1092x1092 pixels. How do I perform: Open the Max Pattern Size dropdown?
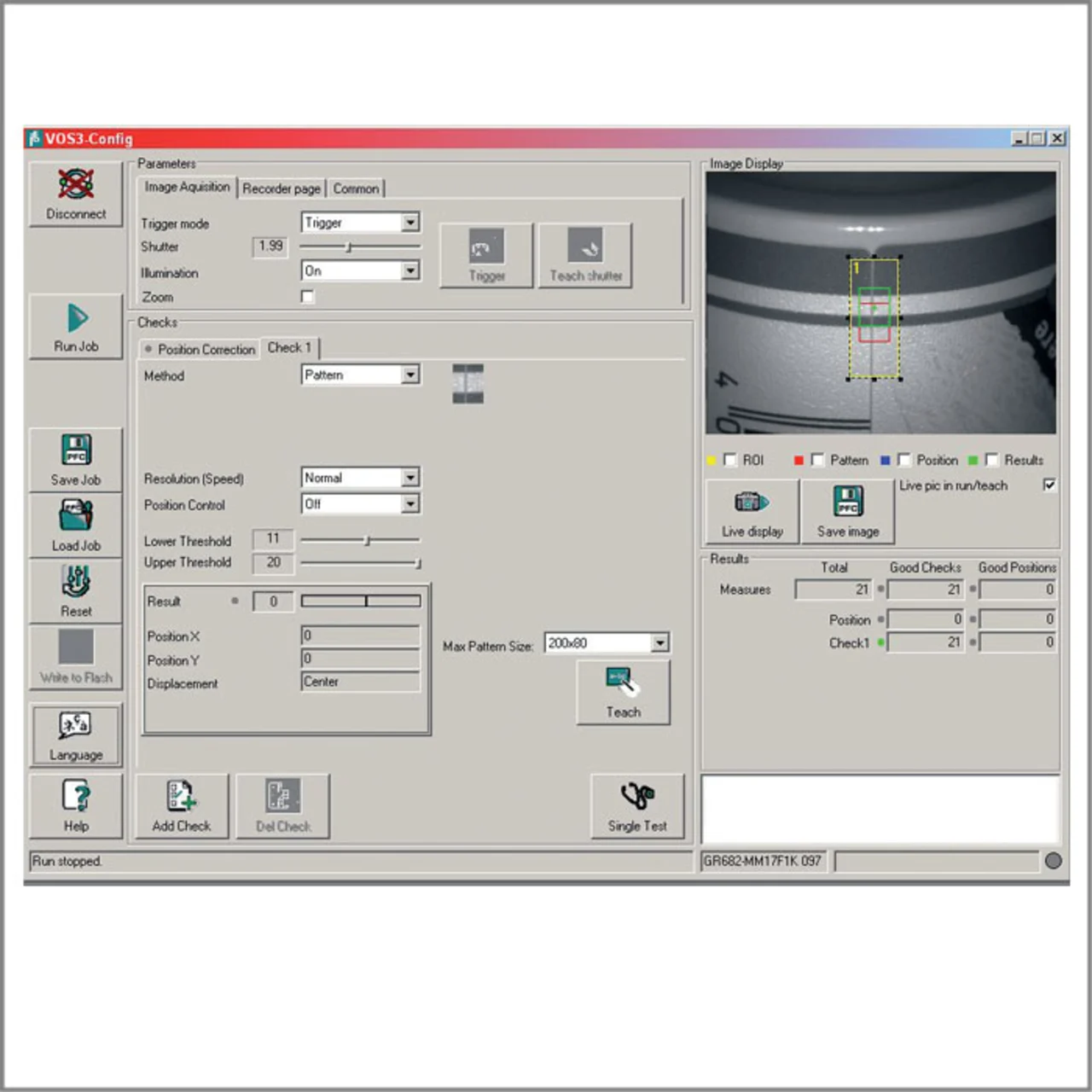660,643
